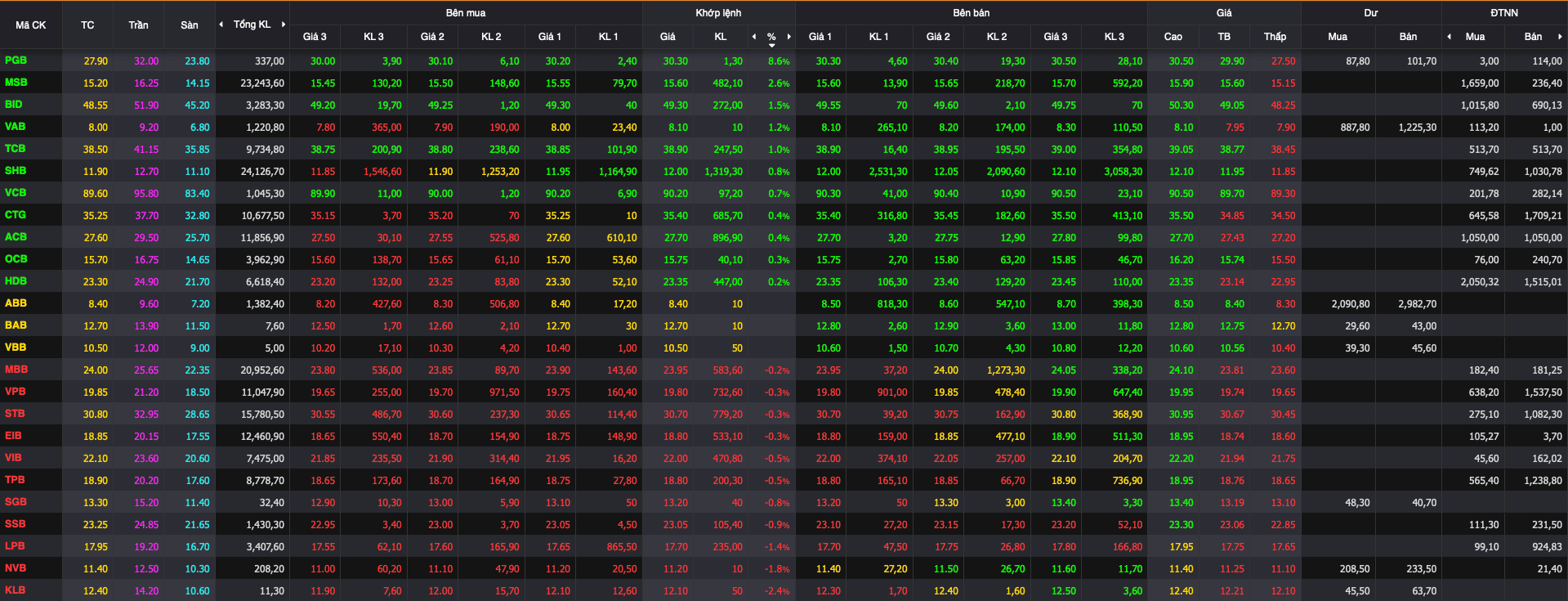Click right arrow beside Tổng KL header
The image size is (1568, 601).
[x=284, y=25]
